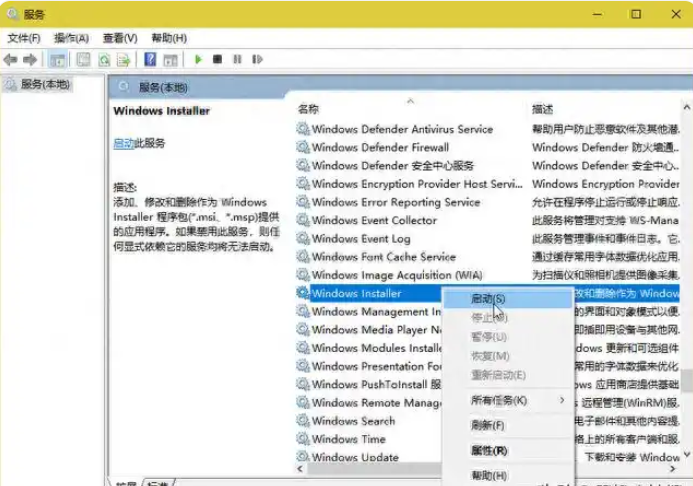
Task: Click vertical scrollbar down arrow
Action: (x=686, y=454)
